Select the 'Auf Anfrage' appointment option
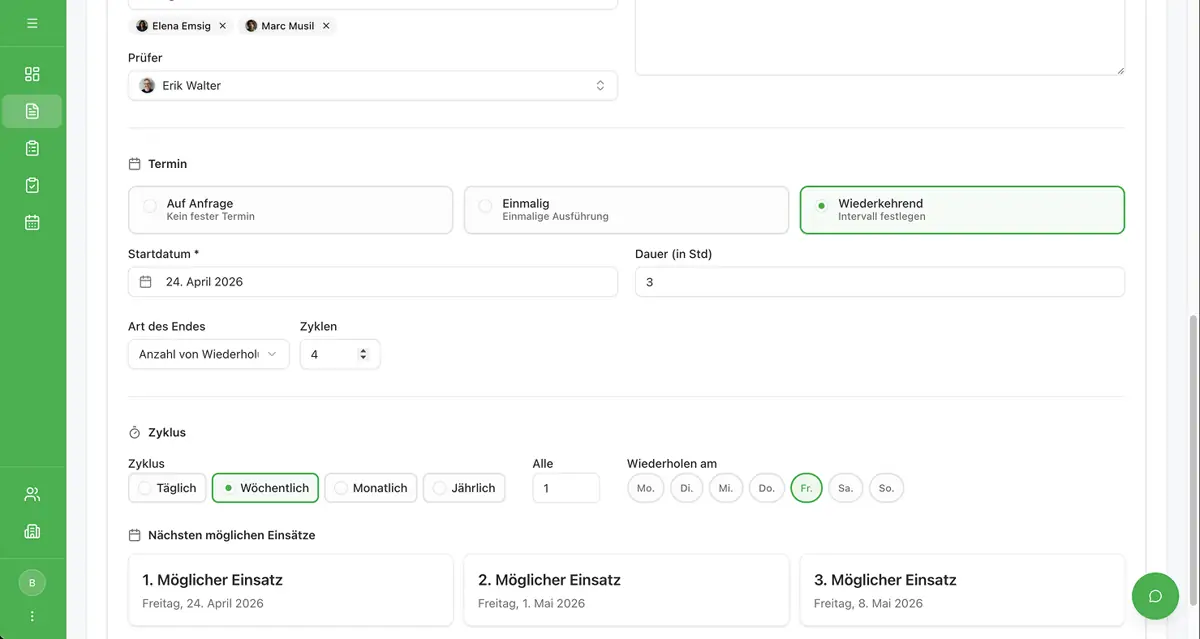 coord(290,209)
